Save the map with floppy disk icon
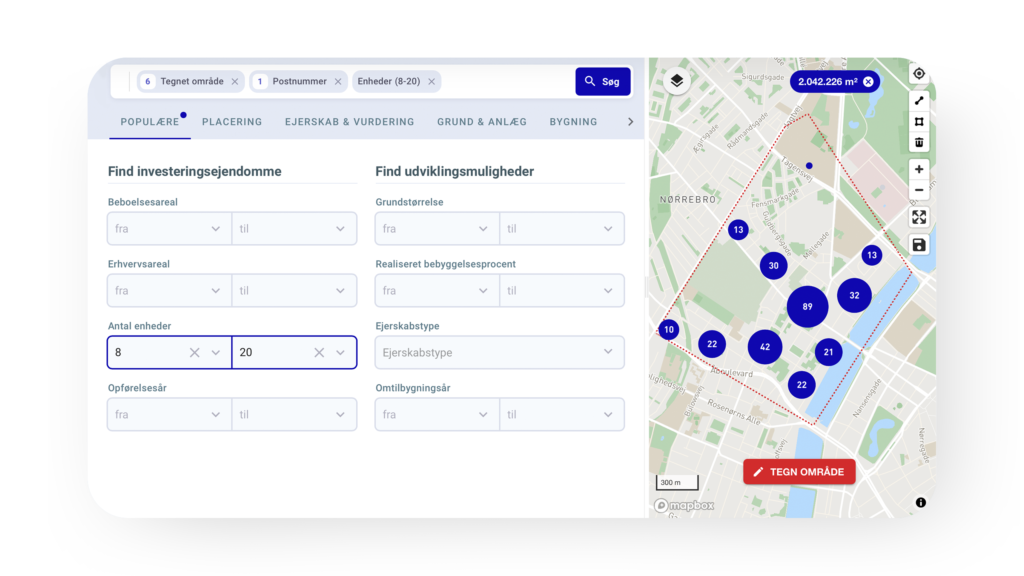Screen dimensions: 1024x576 919,245
